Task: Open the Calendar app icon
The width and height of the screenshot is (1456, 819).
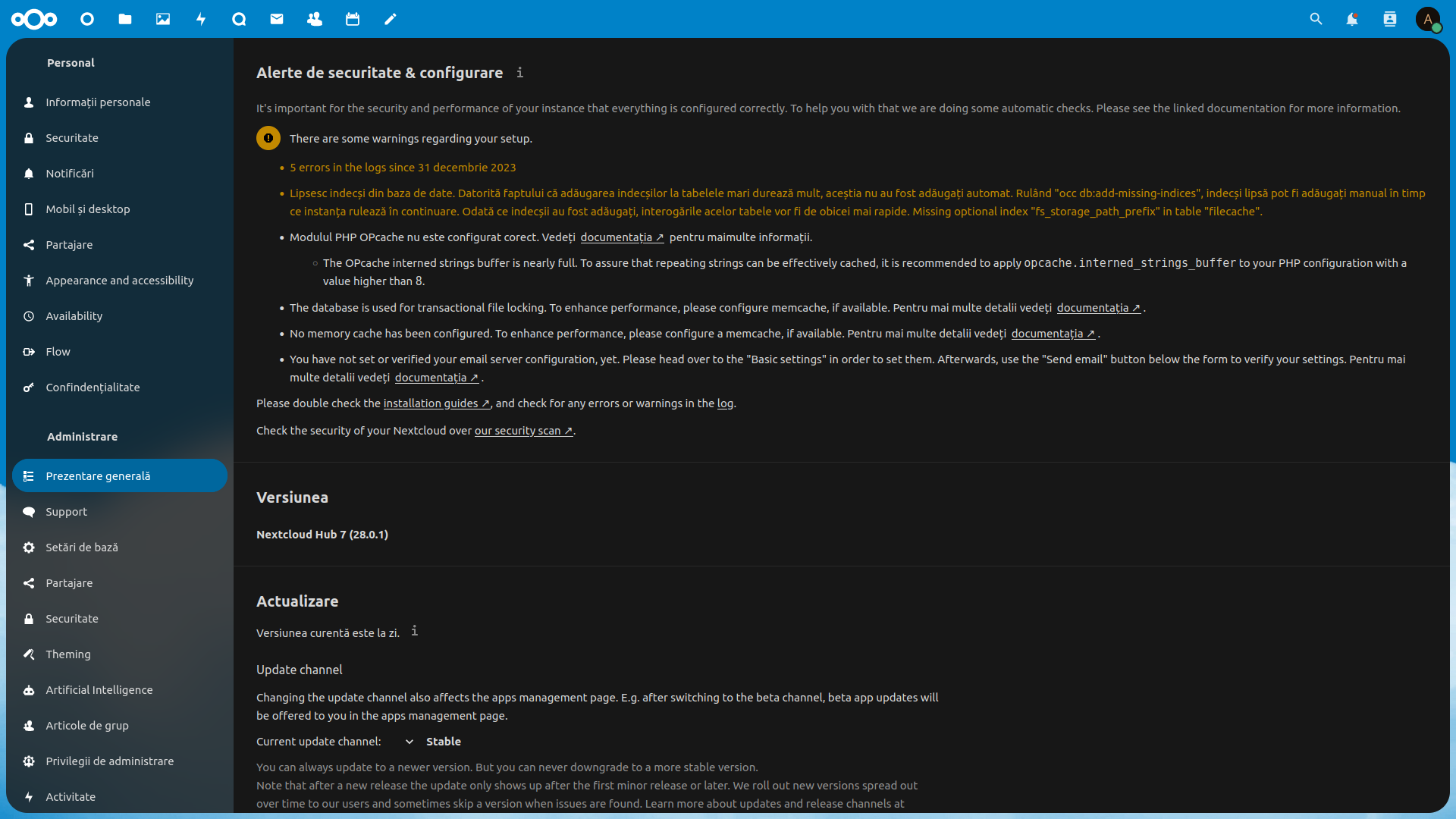Action: [x=353, y=19]
